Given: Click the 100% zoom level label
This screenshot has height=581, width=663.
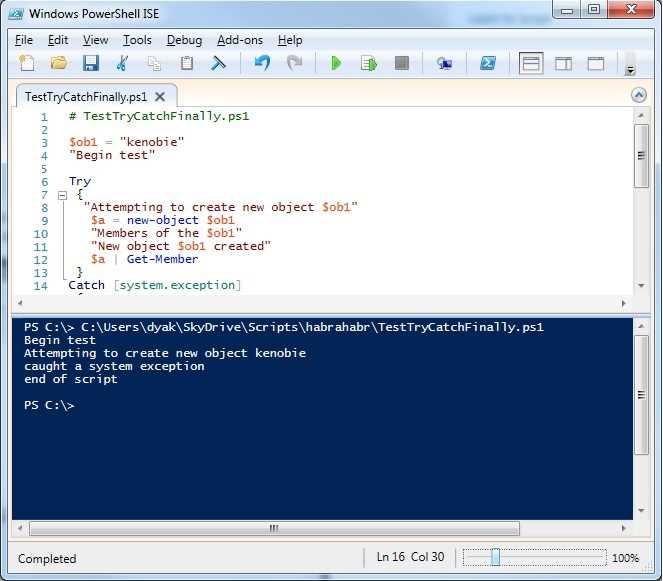Looking at the screenshot, I should (x=625, y=558).
